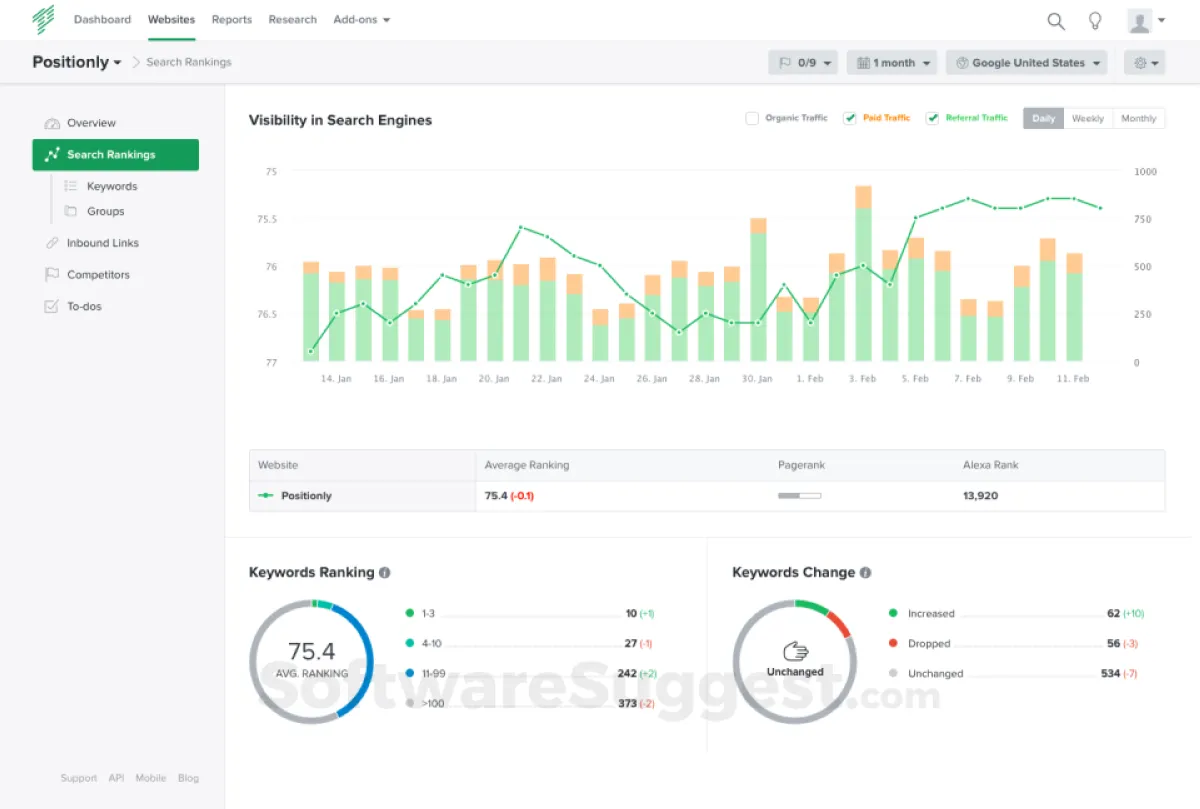Click the Competitors flag icon

(x=52, y=275)
